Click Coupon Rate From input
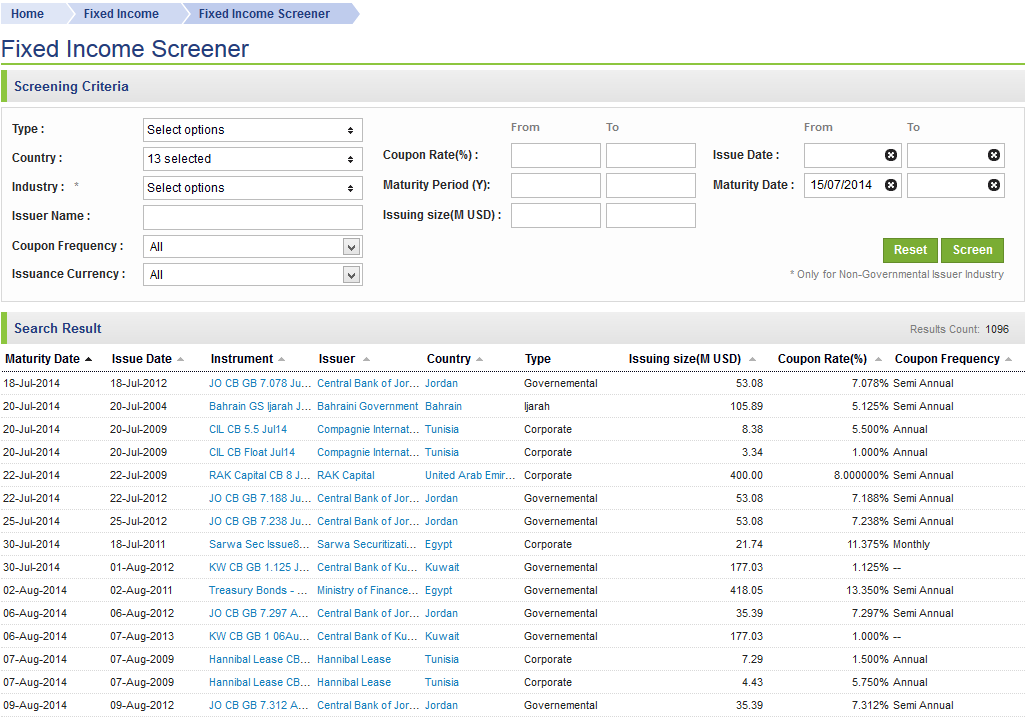Screen dimensions: 1025x723 tap(556, 156)
